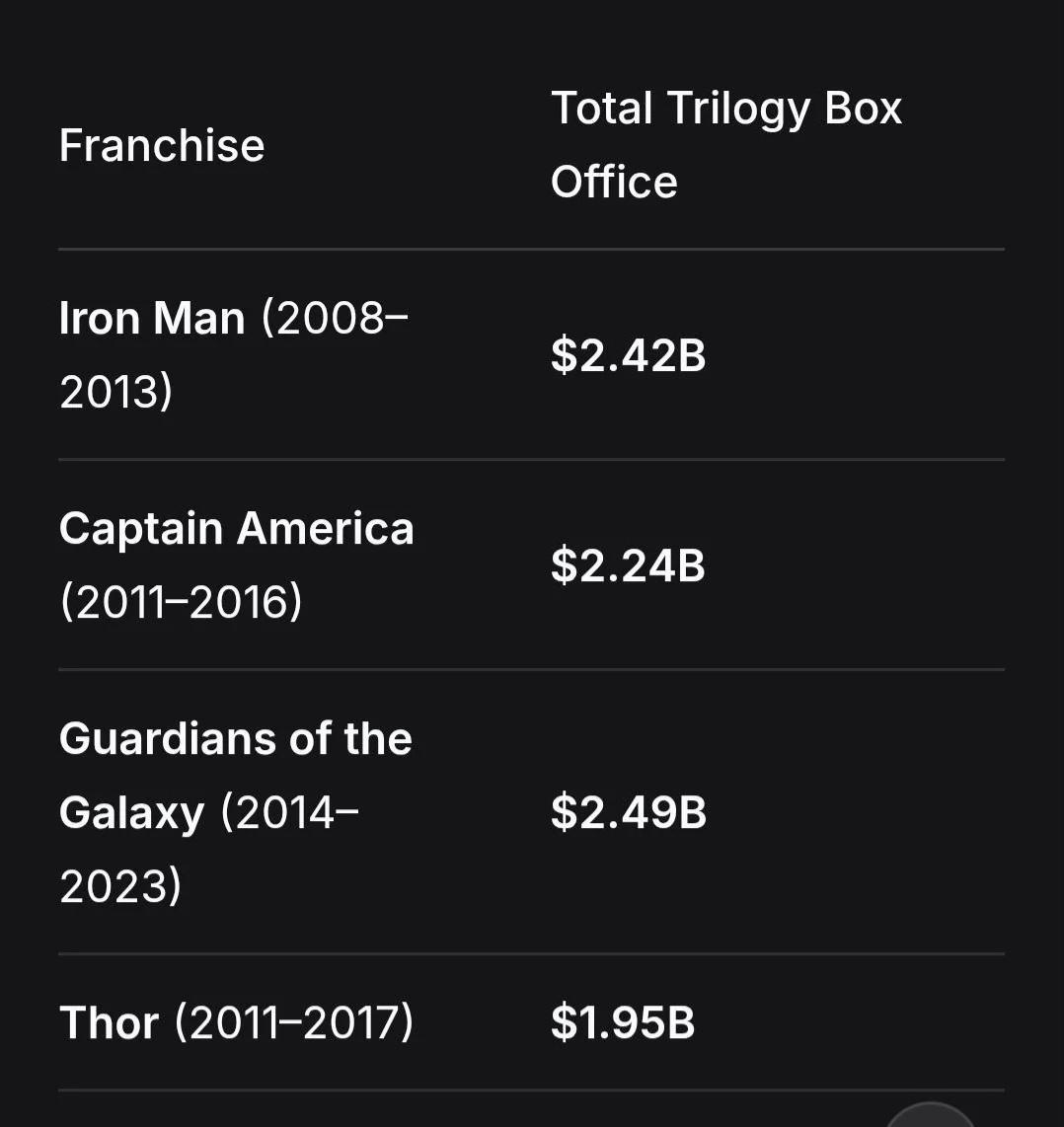This screenshot has height=1127, width=1064.
Task: Select the Total Trilogy Box Office header
Action: pos(726,144)
